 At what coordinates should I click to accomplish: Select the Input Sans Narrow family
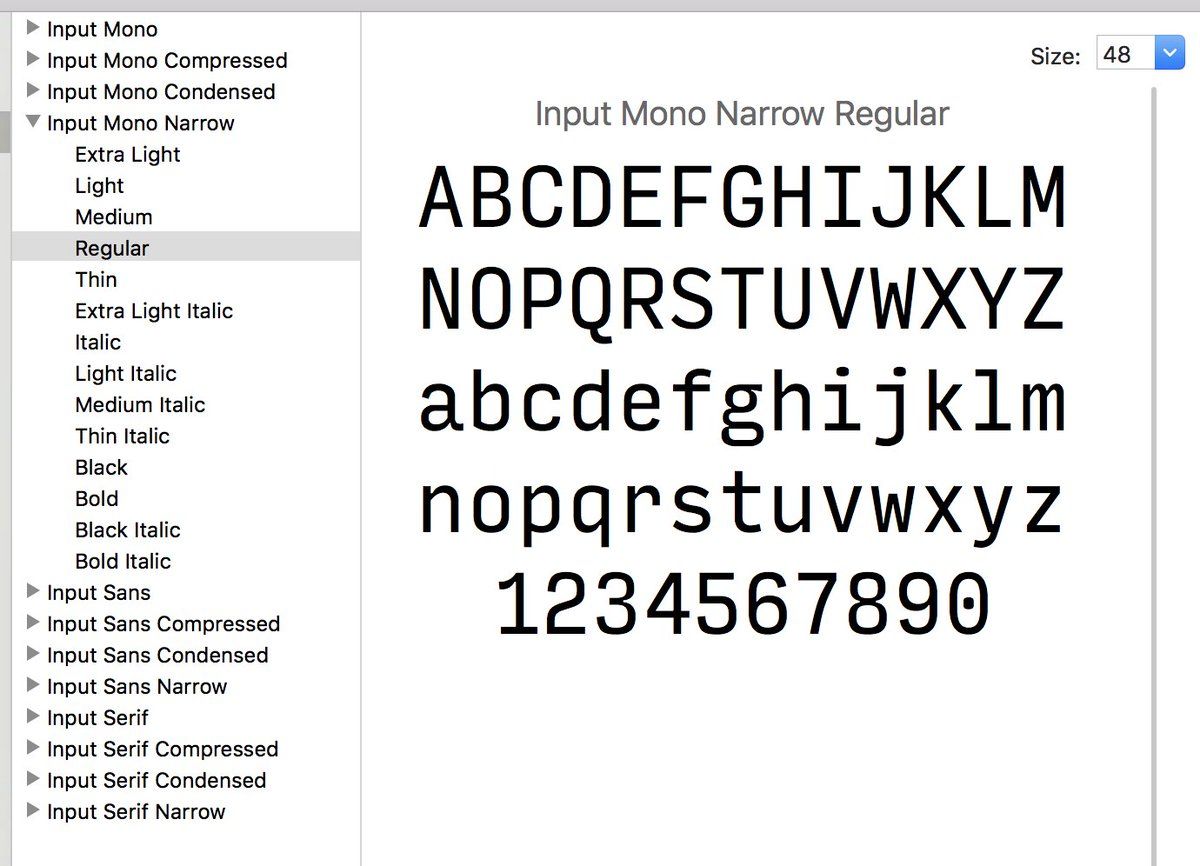coord(136,687)
